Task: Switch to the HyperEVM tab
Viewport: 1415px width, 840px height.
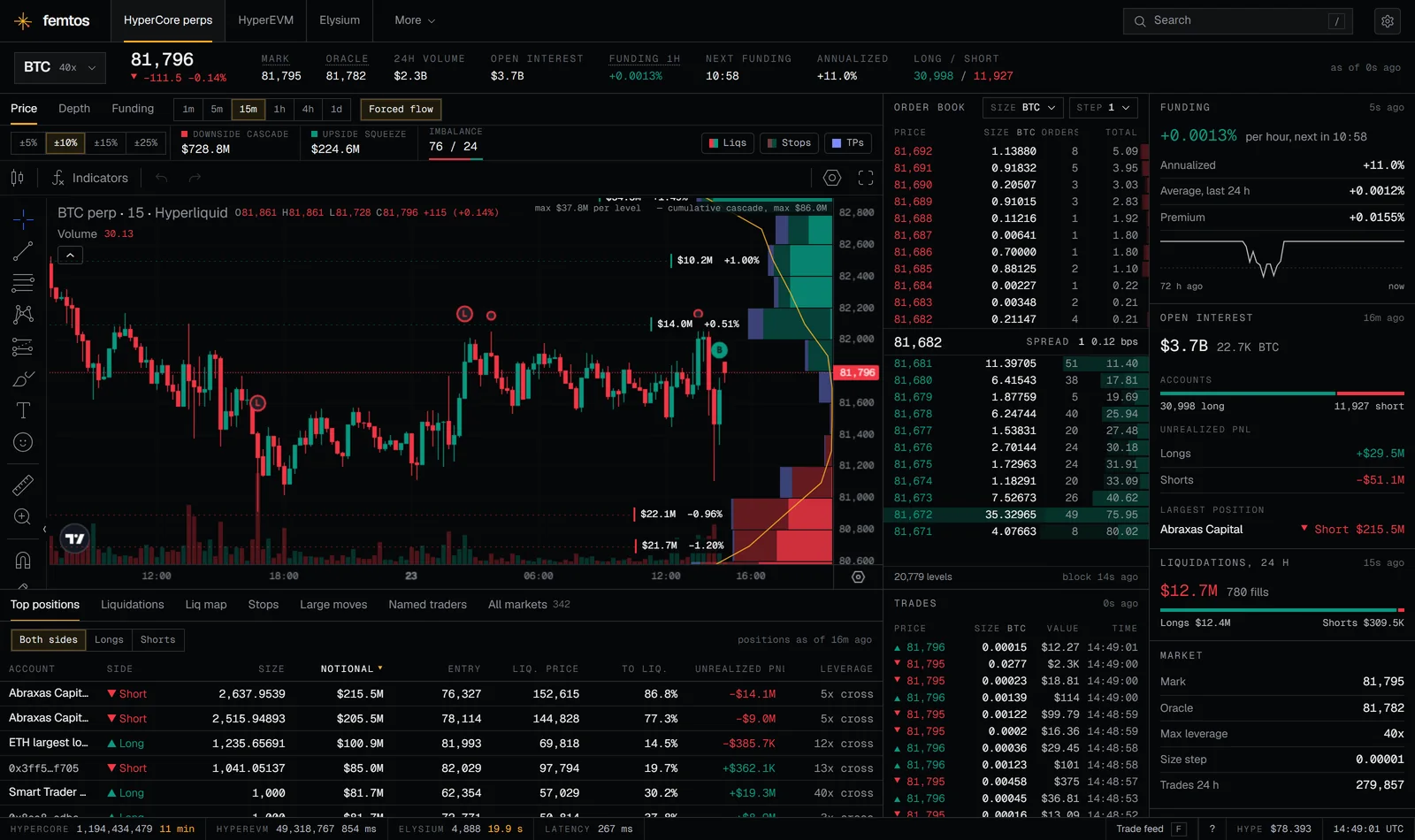Action: pos(265,20)
